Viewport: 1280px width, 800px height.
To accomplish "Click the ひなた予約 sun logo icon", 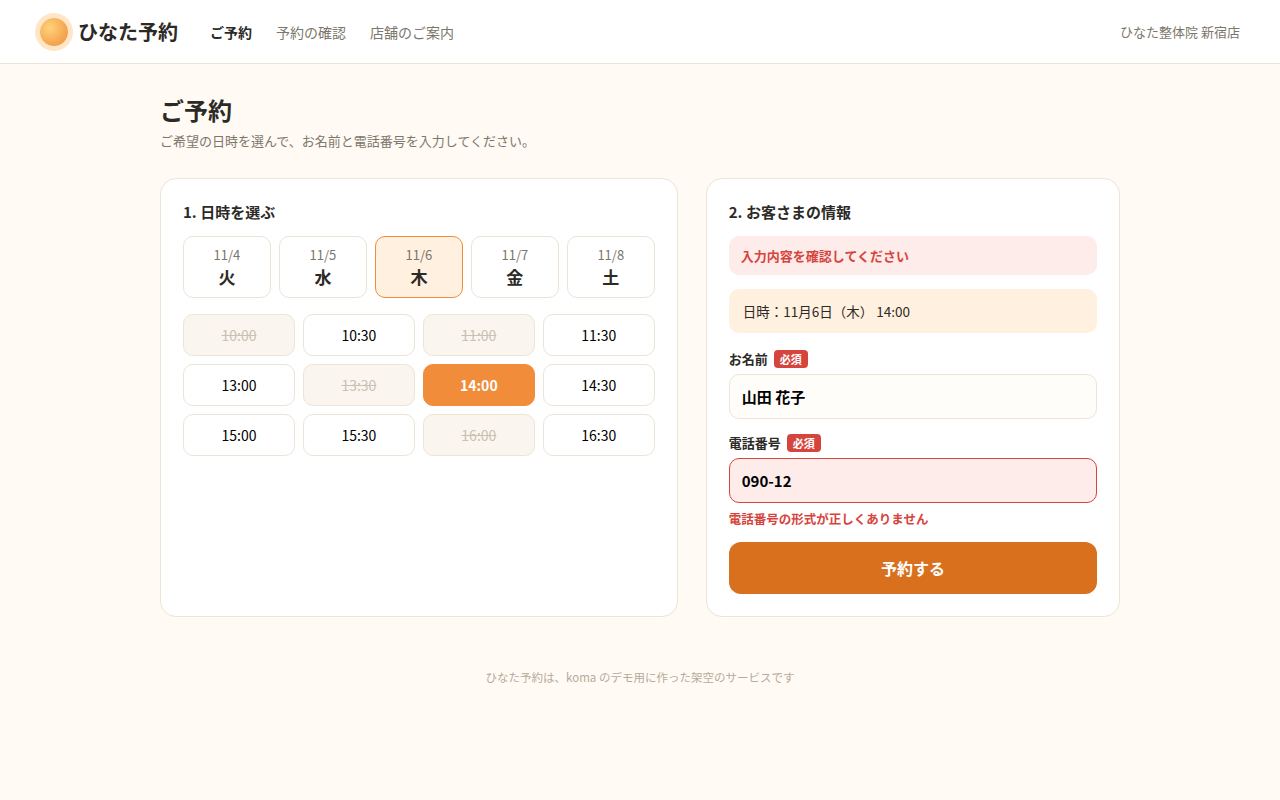I will [x=54, y=32].
